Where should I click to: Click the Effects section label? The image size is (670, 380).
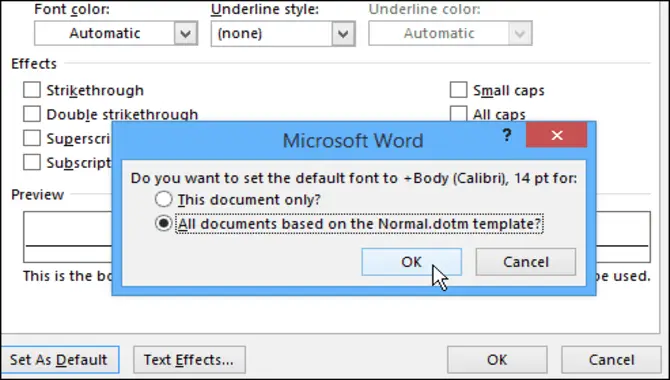(34, 64)
